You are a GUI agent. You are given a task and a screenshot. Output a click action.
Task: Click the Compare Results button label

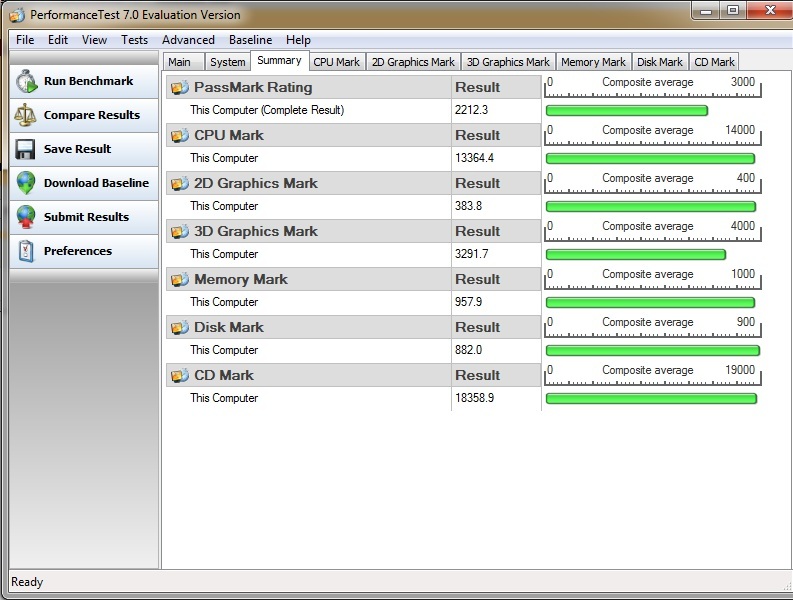tap(92, 115)
